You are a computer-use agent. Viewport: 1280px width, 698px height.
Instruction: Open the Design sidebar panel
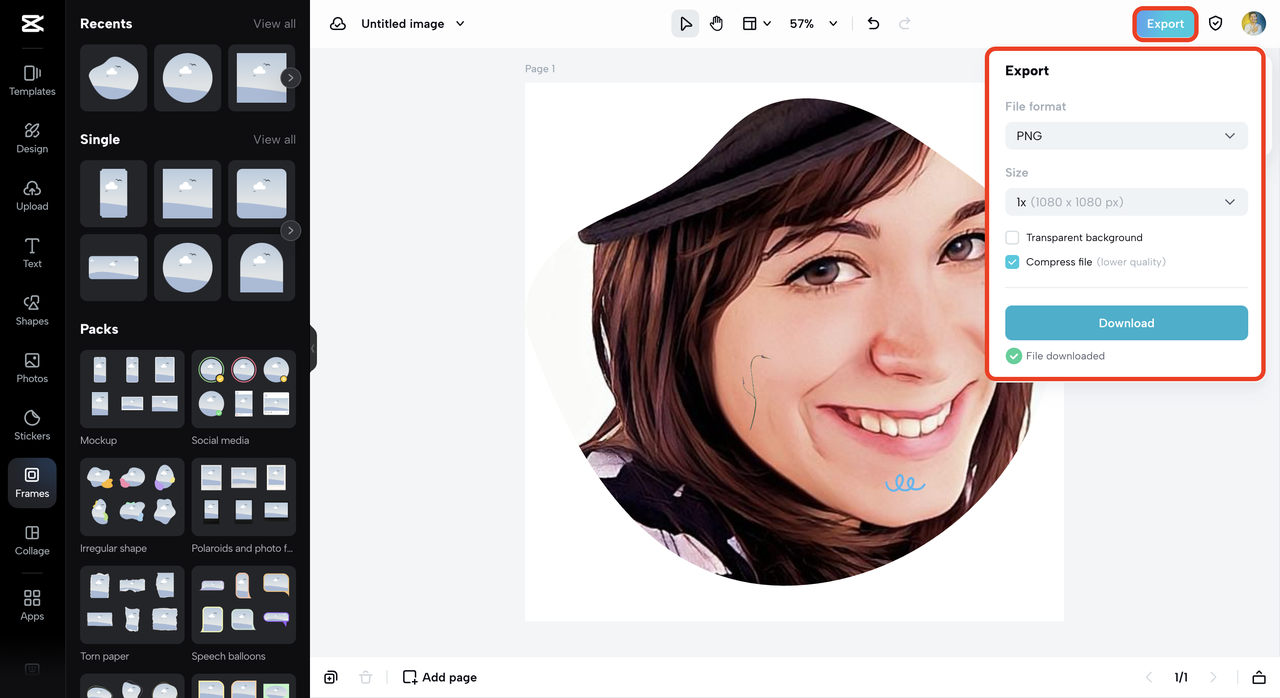tap(32, 138)
